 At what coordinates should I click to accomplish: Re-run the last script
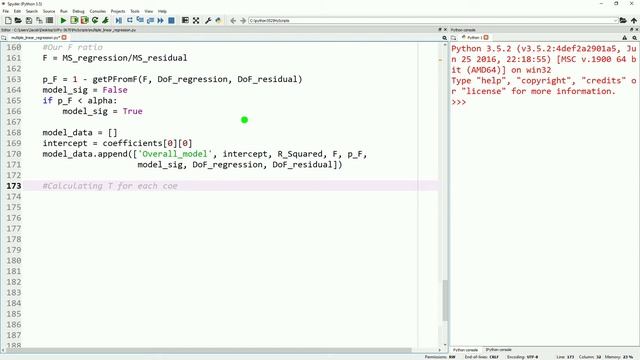click(95, 20)
